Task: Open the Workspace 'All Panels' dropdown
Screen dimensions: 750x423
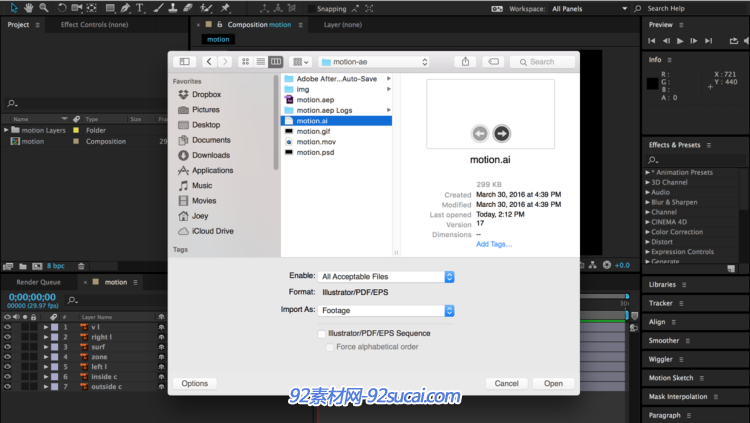Action: coord(589,9)
